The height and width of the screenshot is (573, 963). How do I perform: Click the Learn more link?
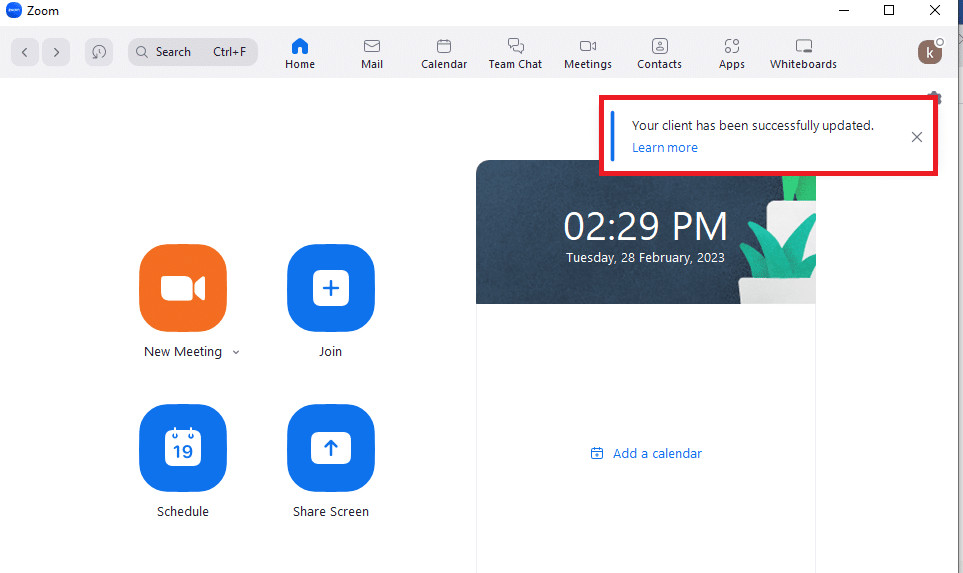click(x=665, y=148)
